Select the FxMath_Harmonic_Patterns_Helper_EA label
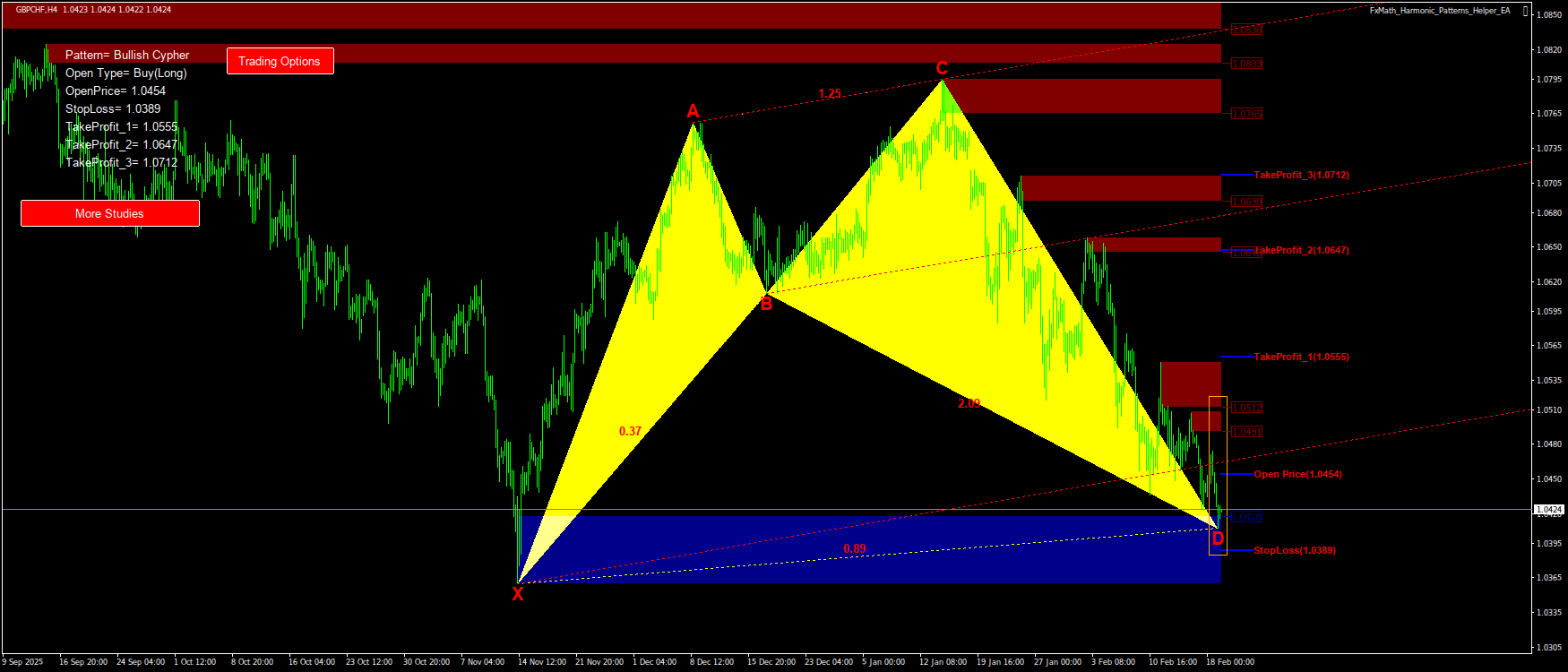 tap(1440, 11)
